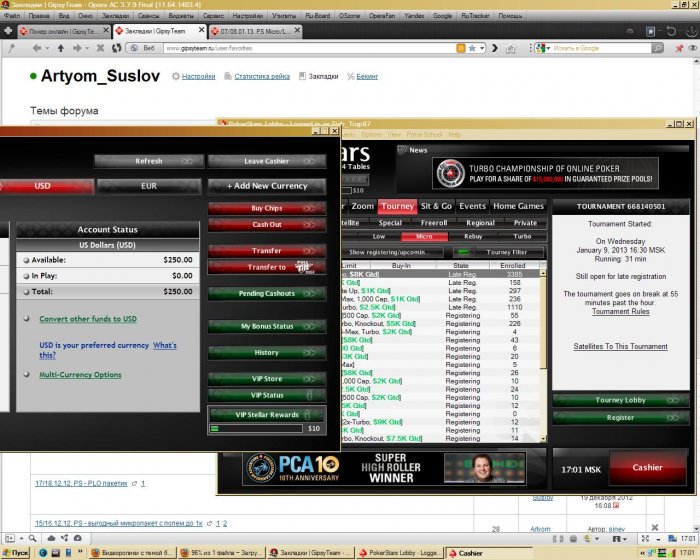
Task: Go forward with the browser forward arrow
Action: point(77,48)
